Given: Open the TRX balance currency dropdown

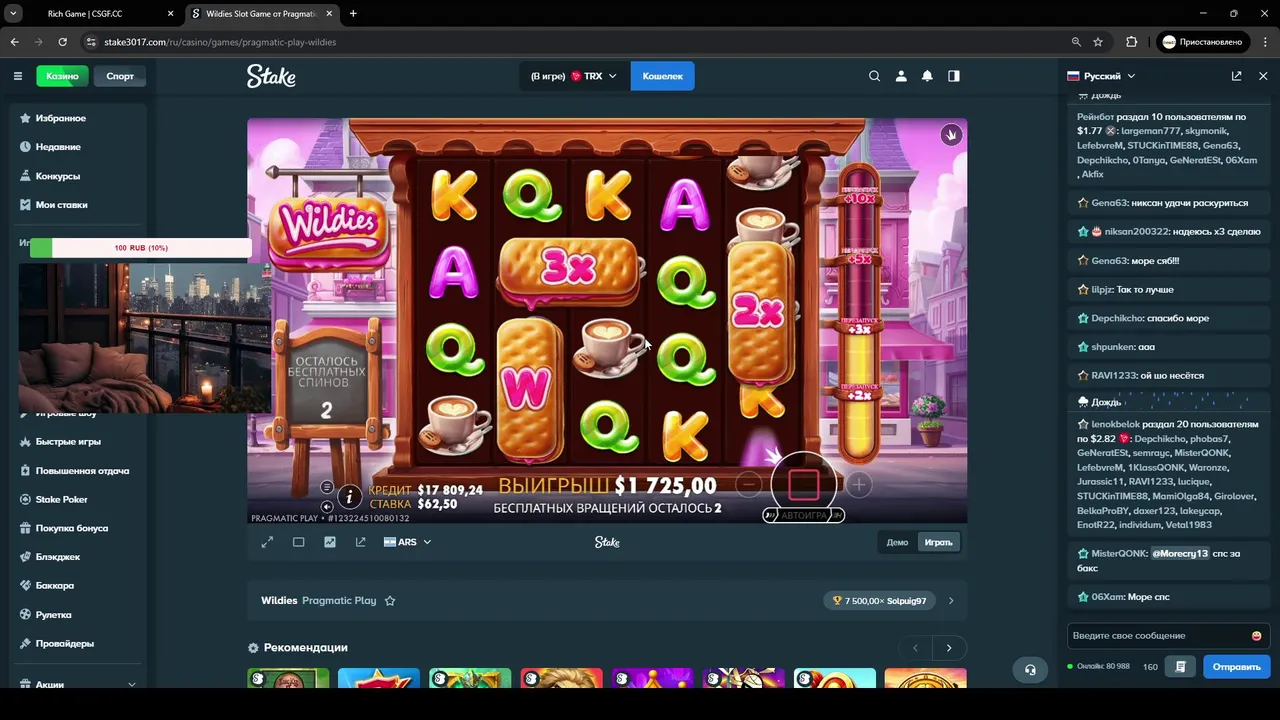Looking at the screenshot, I should (574, 76).
